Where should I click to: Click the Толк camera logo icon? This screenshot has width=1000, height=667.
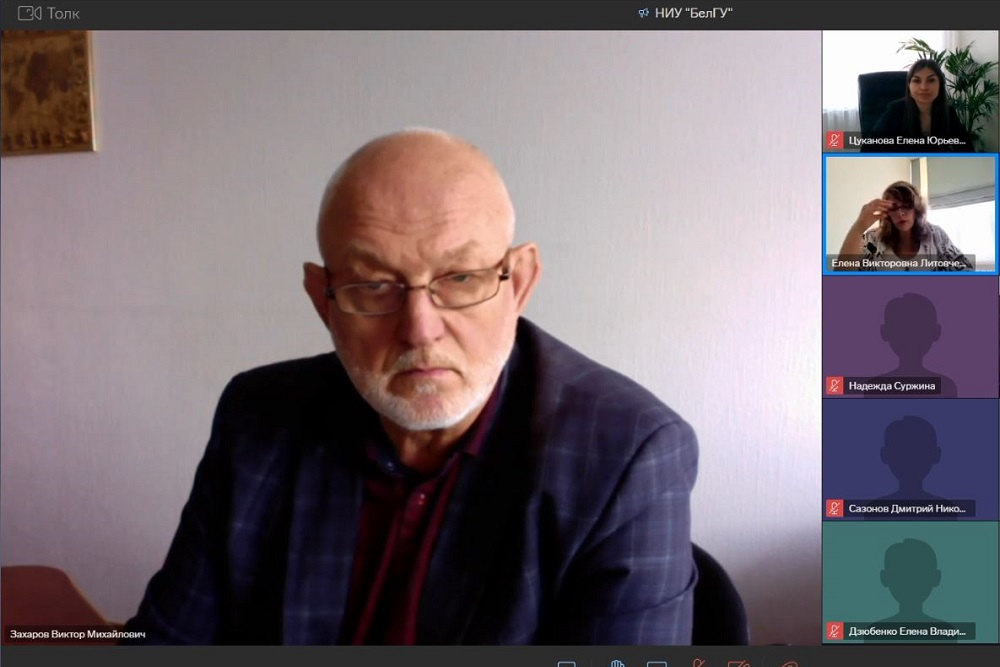pyautogui.click(x=29, y=13)
